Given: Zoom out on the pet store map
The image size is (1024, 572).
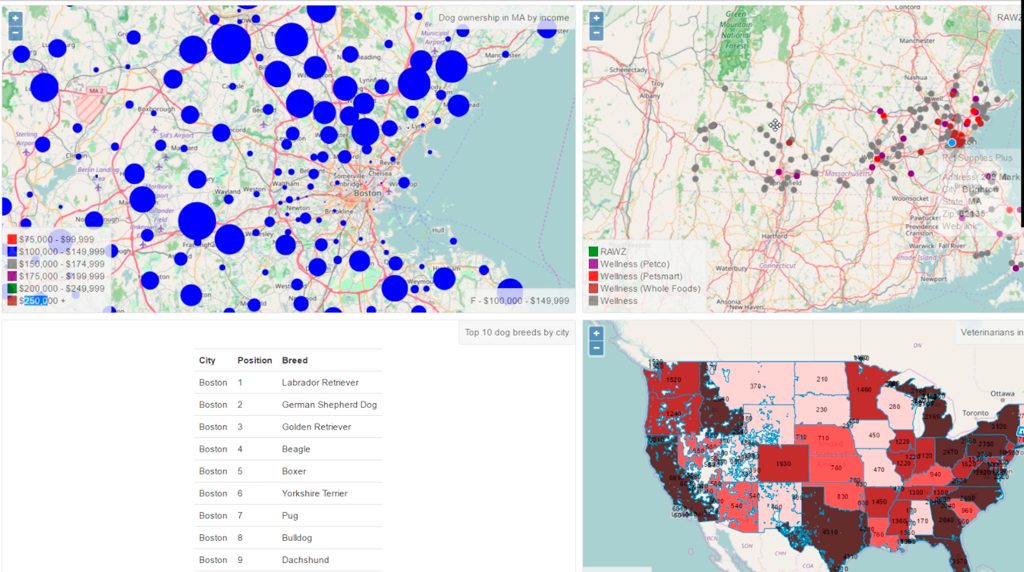Looking at the screenshot, I should coord(596,33).
